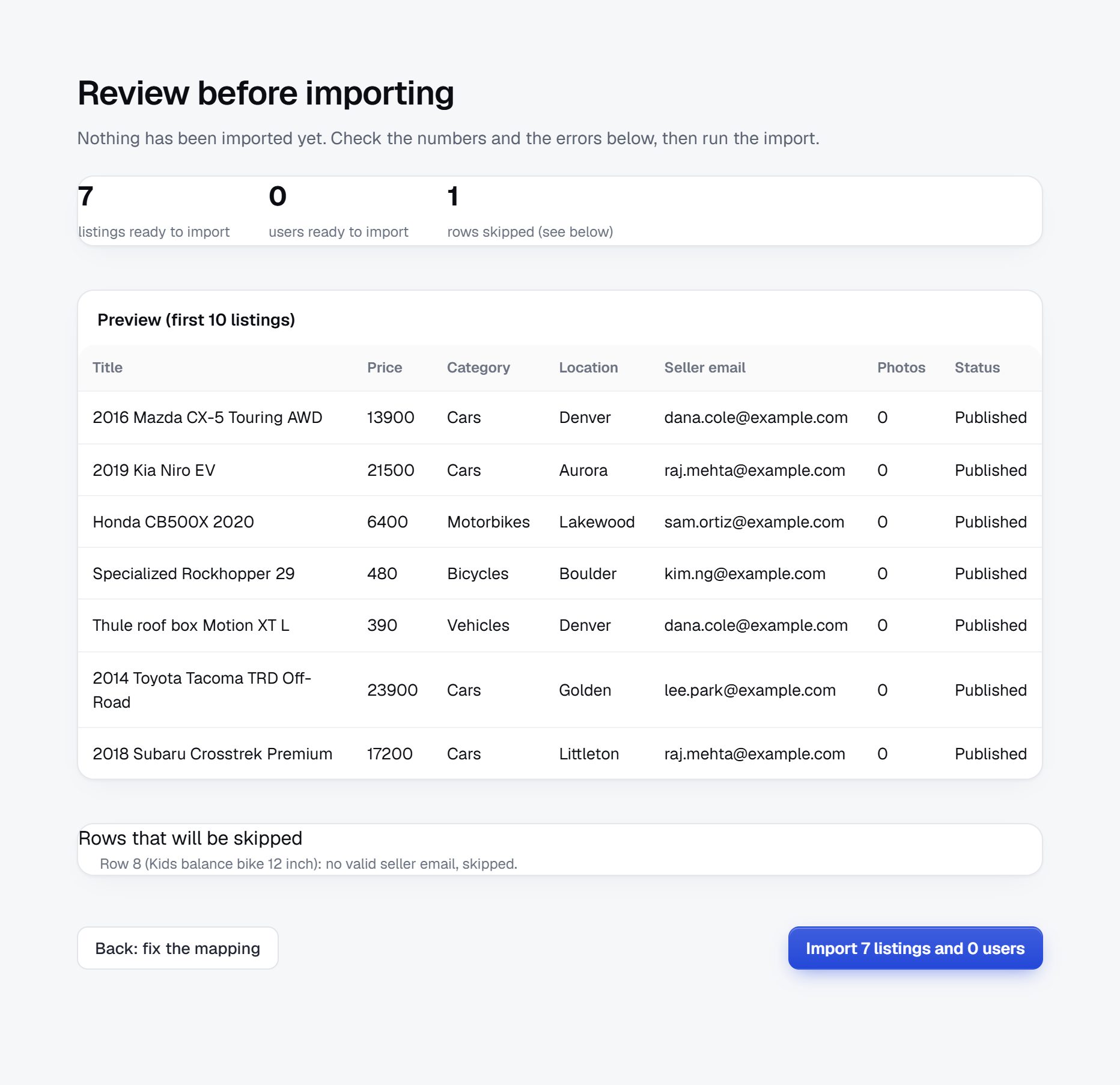This screenshot has height=1085, width=1120.
Task: Go back via Back: fix the mapping
Action: 178,948
